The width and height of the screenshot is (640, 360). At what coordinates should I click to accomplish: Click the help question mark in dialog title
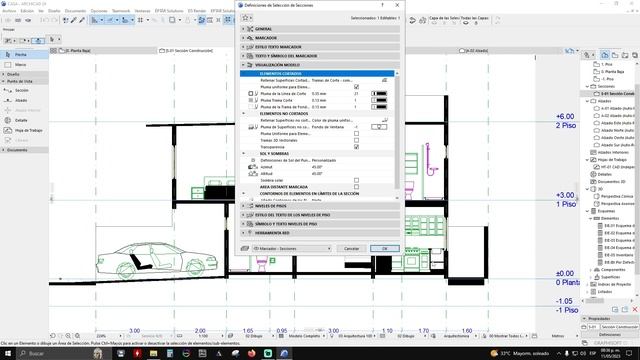click(x=382, y=5)
